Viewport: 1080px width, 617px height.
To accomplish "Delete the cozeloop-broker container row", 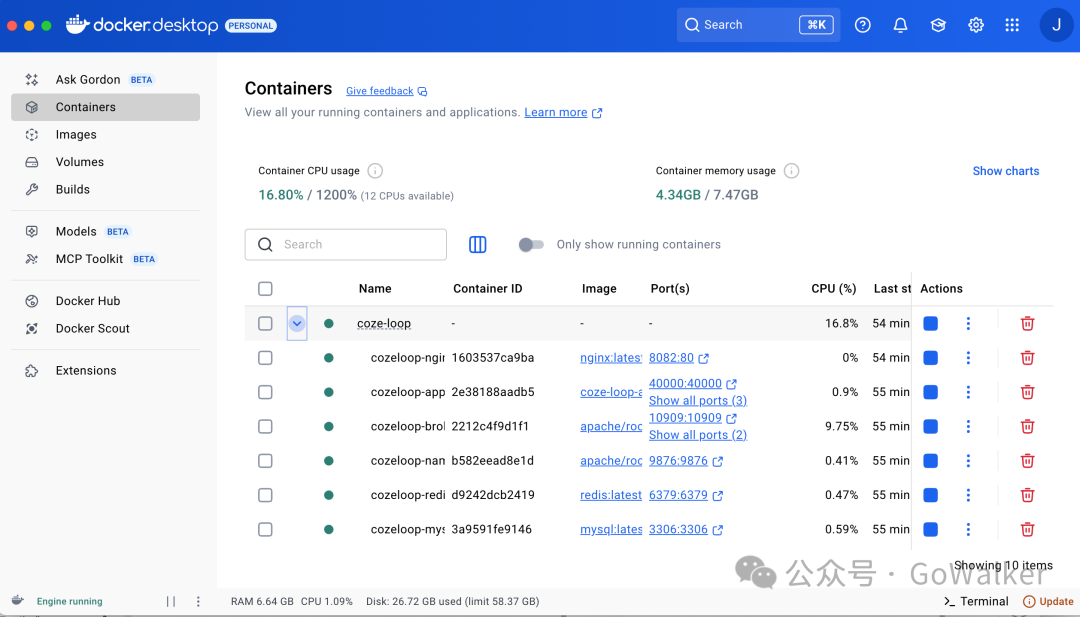I will tap(1027, 426).
